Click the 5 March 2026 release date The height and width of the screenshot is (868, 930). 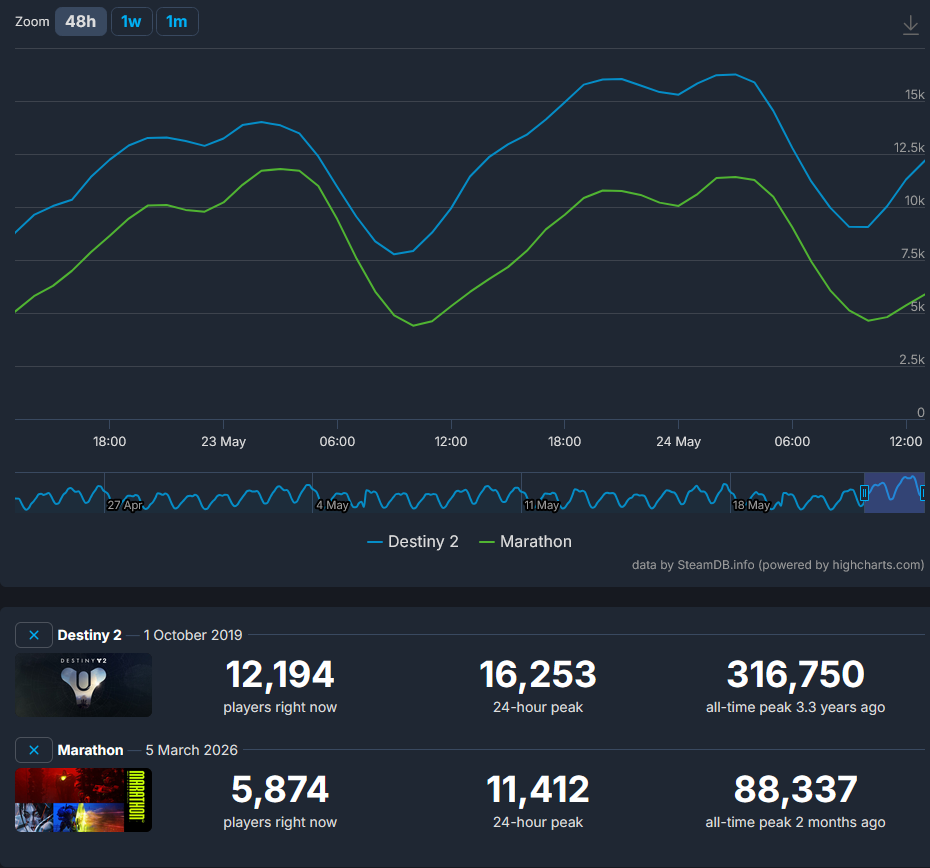click(x=192, y=750)
